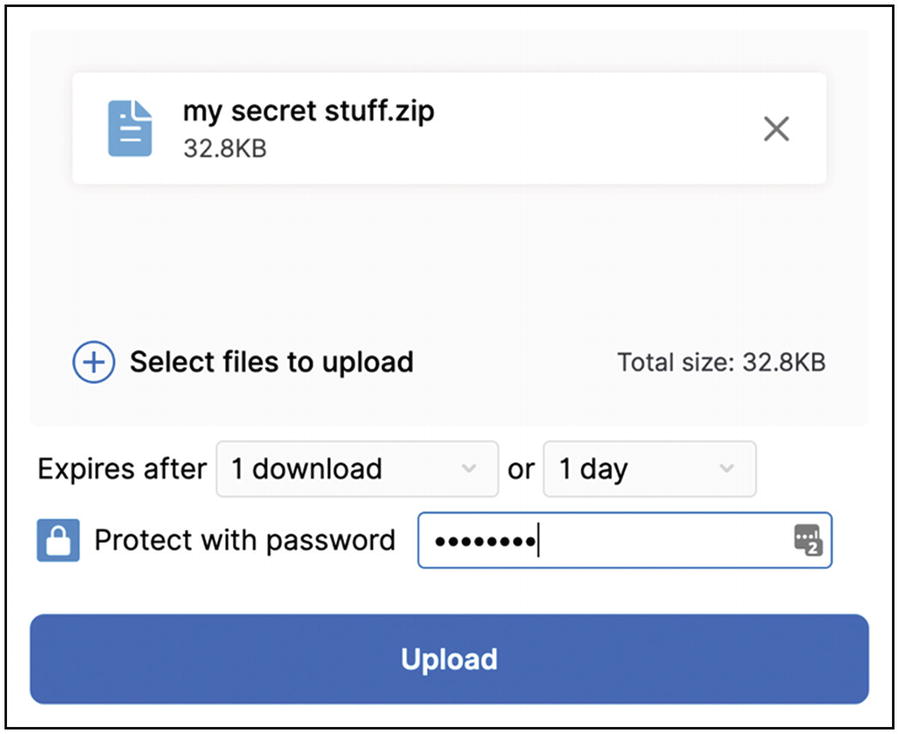Click the 'or' text between dropdowns
The image size is (899, 734).
(x=521, y=470)
